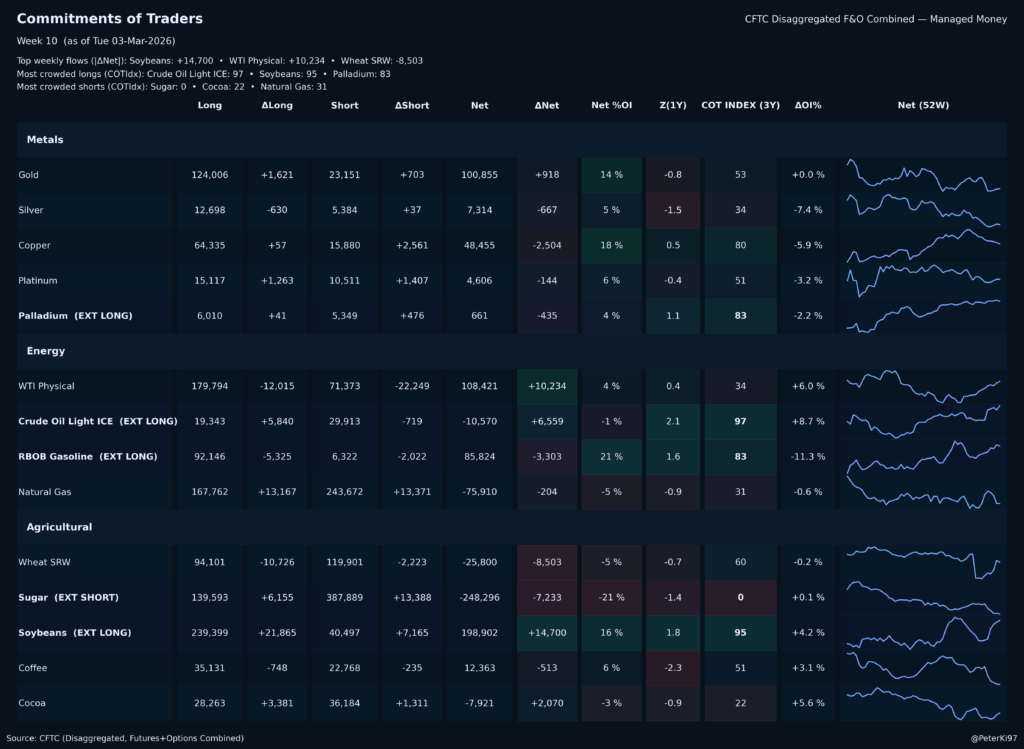This screenshot has height=749, width=1024.
Task: Click the RBOB Gasoline row label
Action: click(x=88, y=457)
